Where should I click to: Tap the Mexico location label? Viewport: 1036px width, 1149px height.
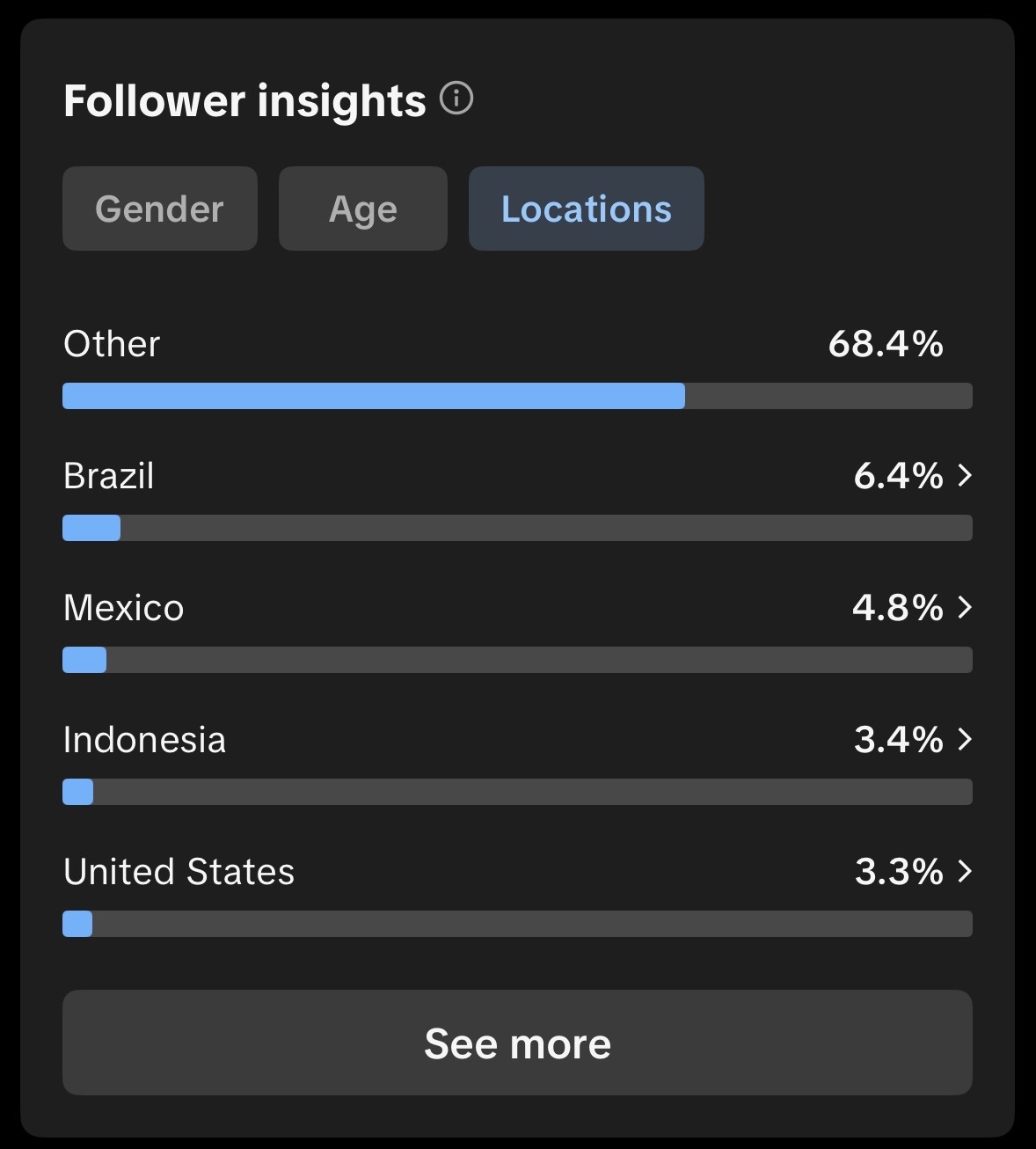(124, 608)
